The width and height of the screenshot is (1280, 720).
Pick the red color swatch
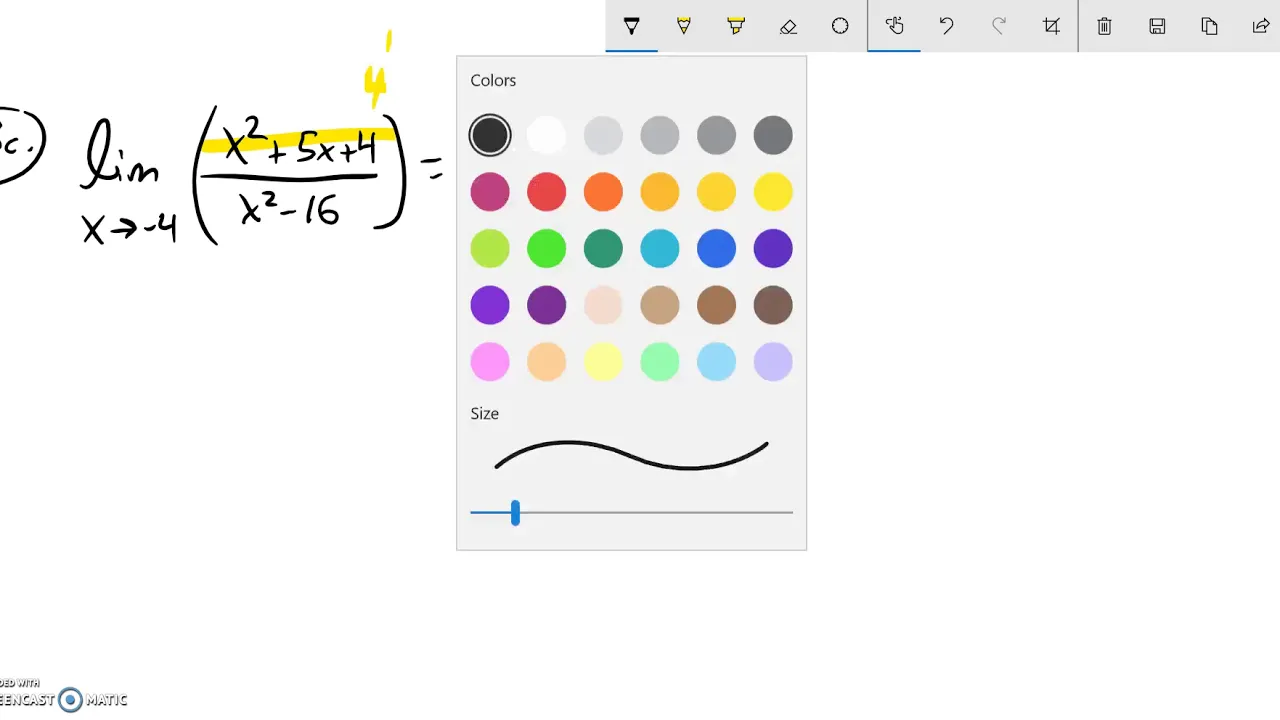546,192
